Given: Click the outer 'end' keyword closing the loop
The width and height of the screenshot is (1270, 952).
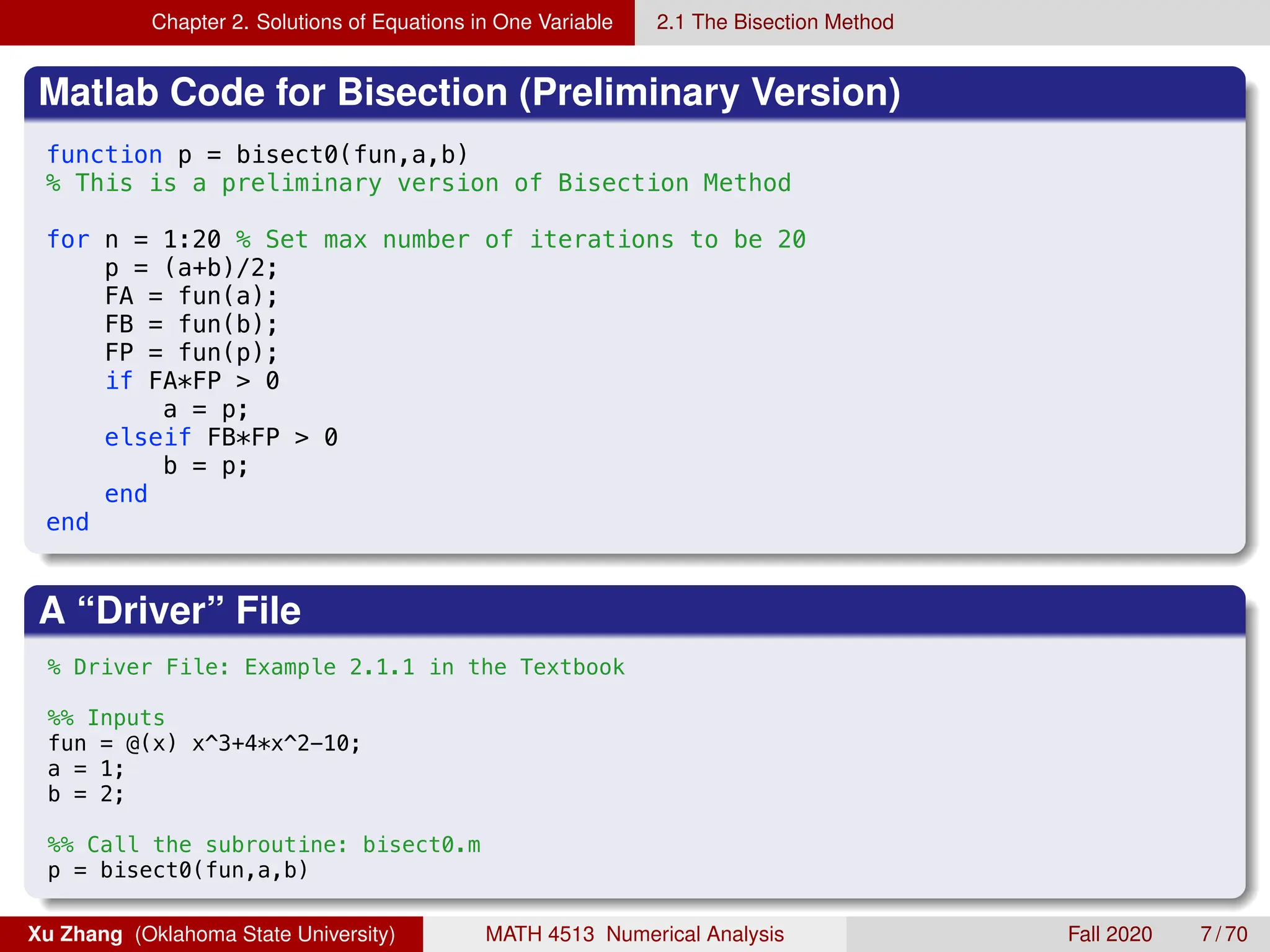Looking at the screenshot, I should coord(68,522).
